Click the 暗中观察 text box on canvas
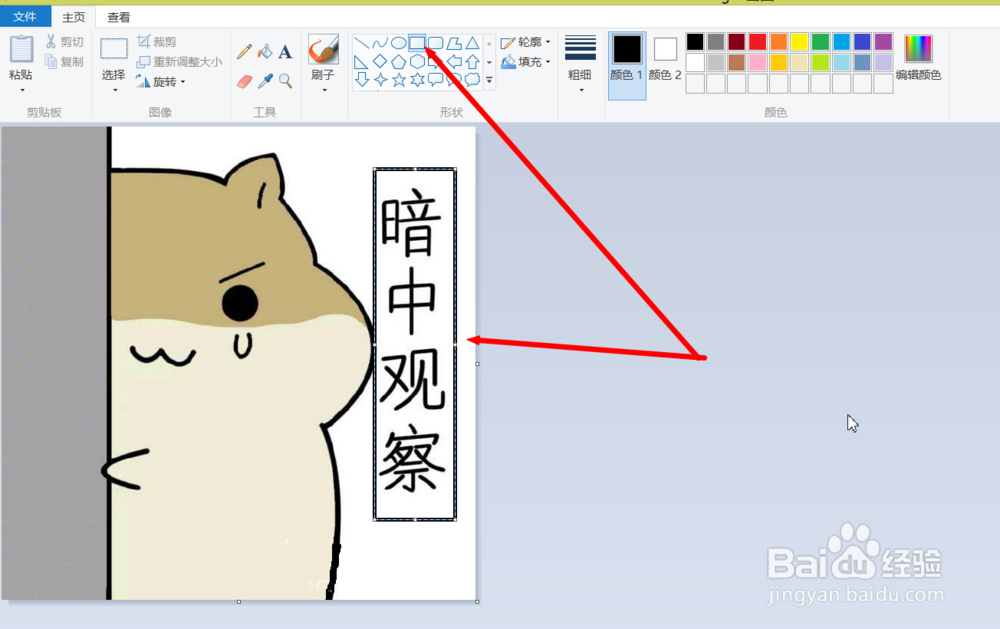The image size is (1000, 629). click(415, 344)
